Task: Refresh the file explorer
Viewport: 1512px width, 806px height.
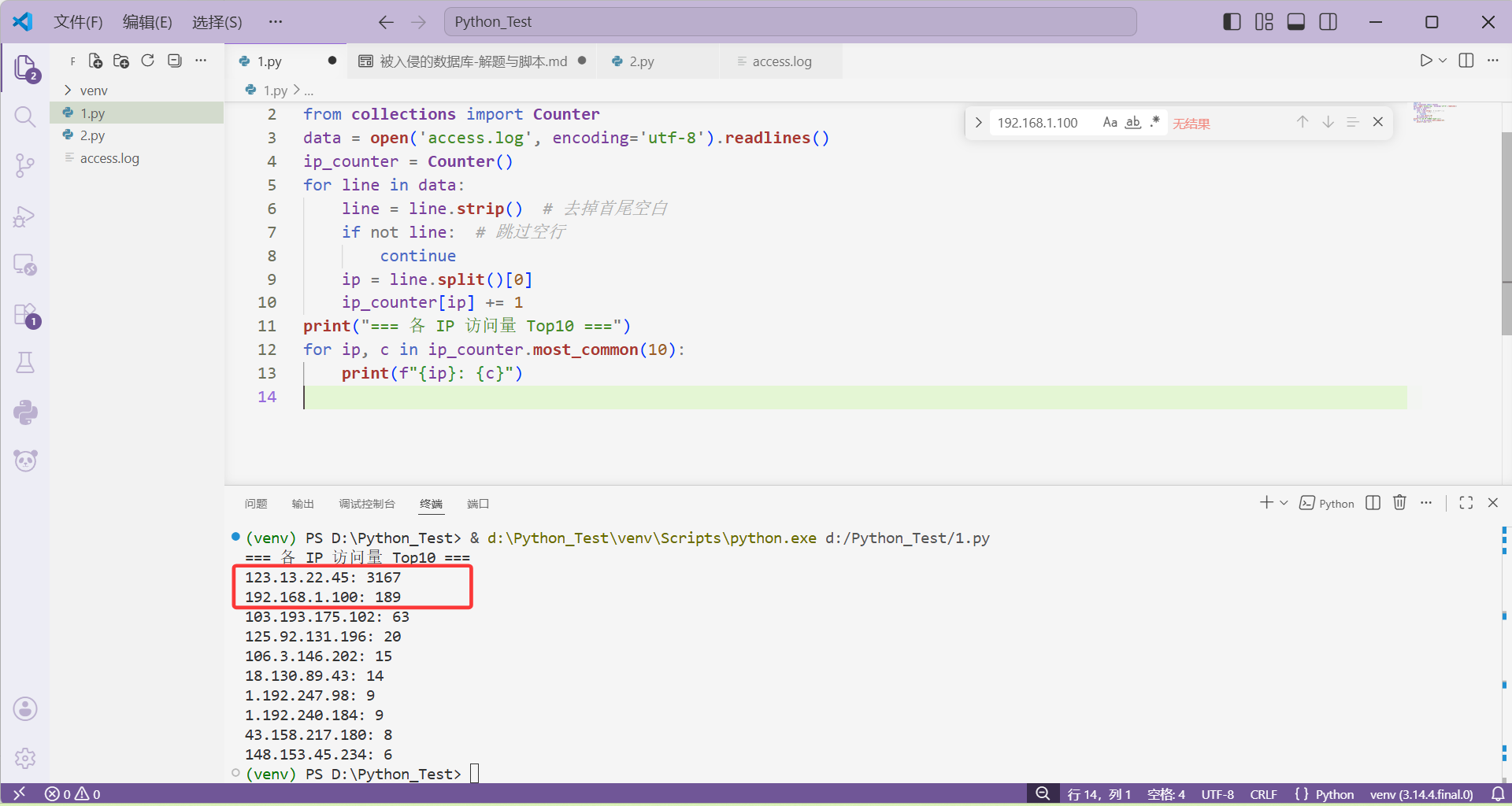Action: point(147,61)
